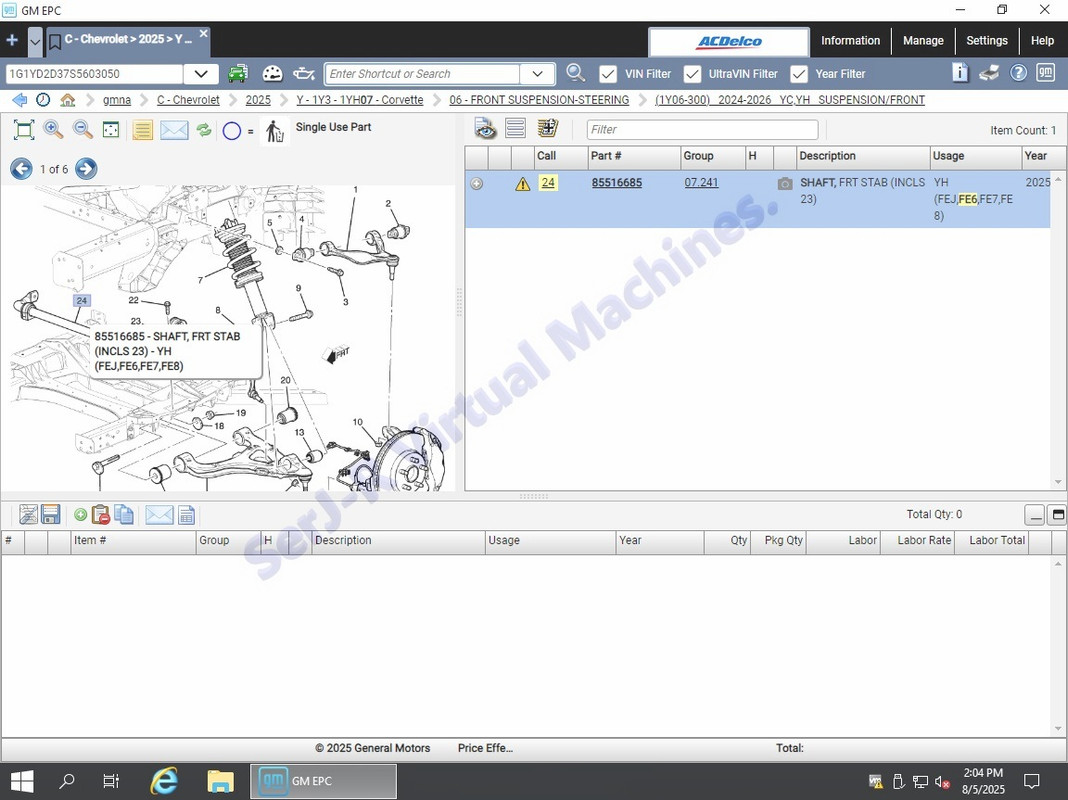
Task: Open part number 85516685 link
Action: [x=616, y=182]
